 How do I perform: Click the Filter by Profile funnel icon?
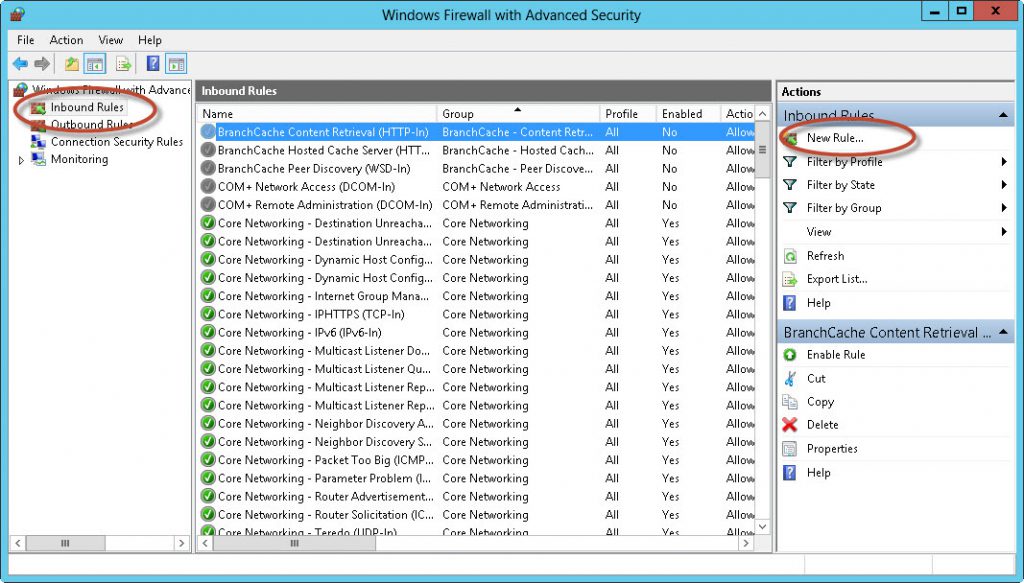790,162
